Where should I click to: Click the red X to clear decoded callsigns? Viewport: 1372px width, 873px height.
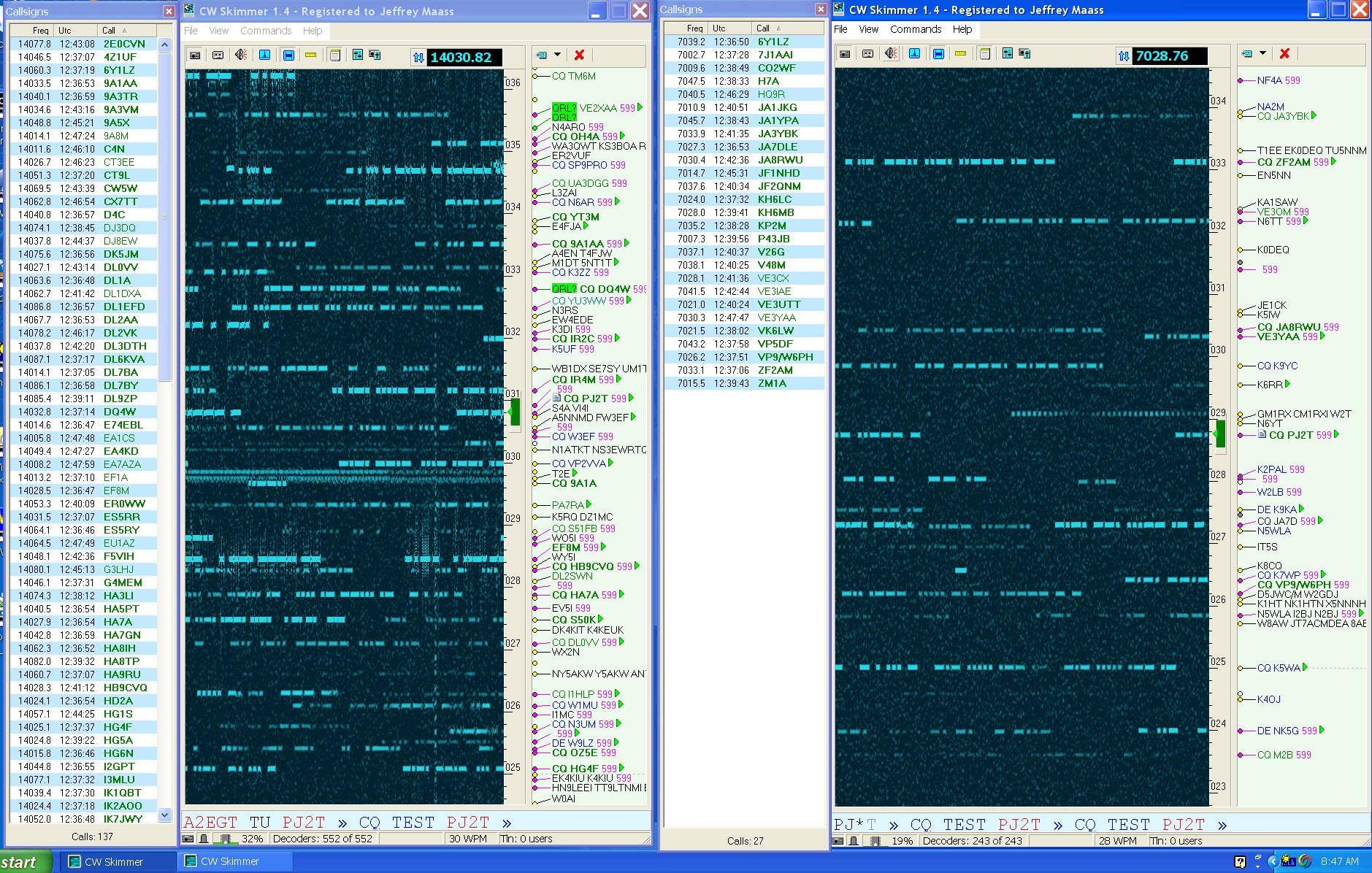point(580,55)
